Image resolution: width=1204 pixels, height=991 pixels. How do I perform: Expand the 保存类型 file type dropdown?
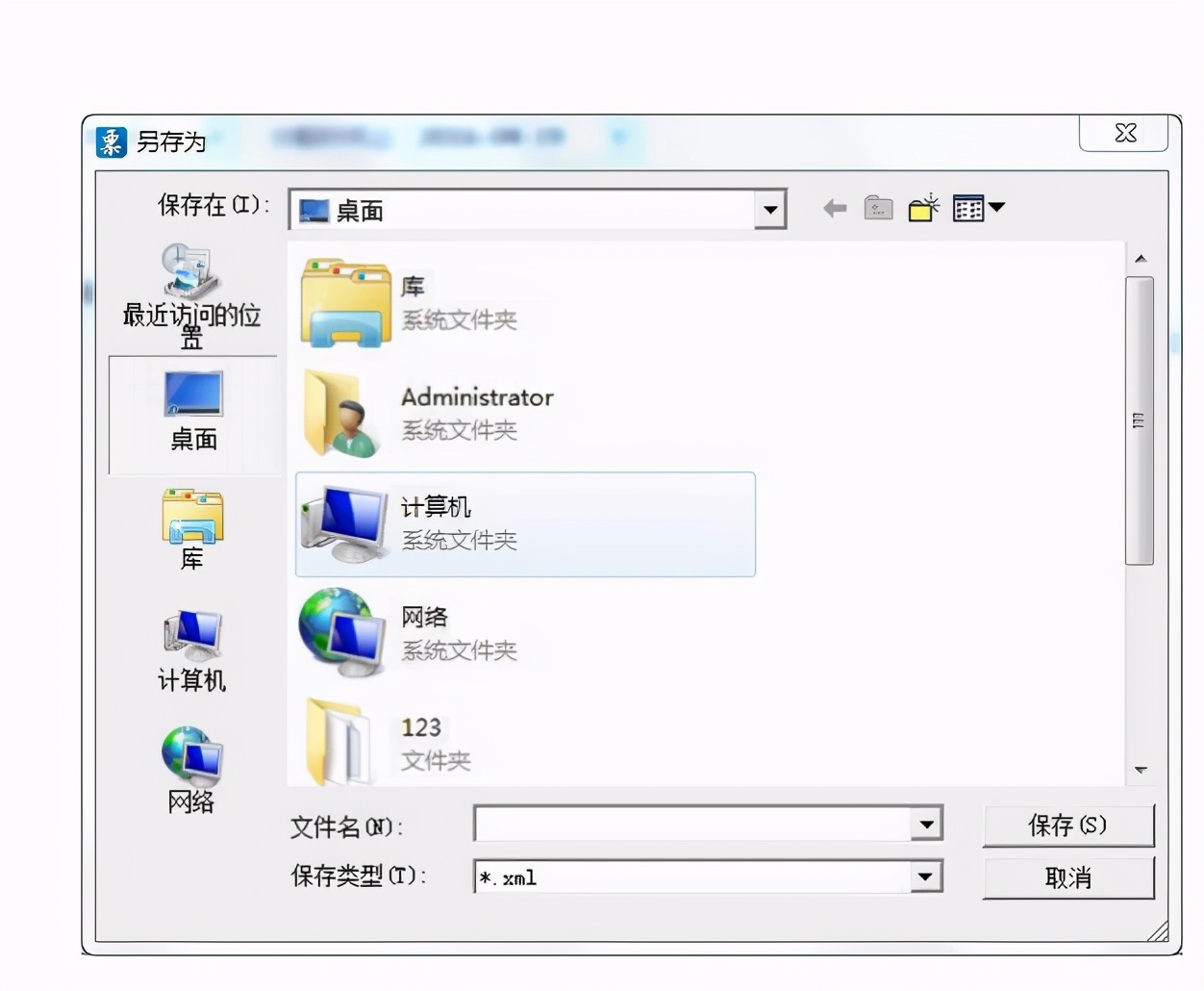click(925, 877)
